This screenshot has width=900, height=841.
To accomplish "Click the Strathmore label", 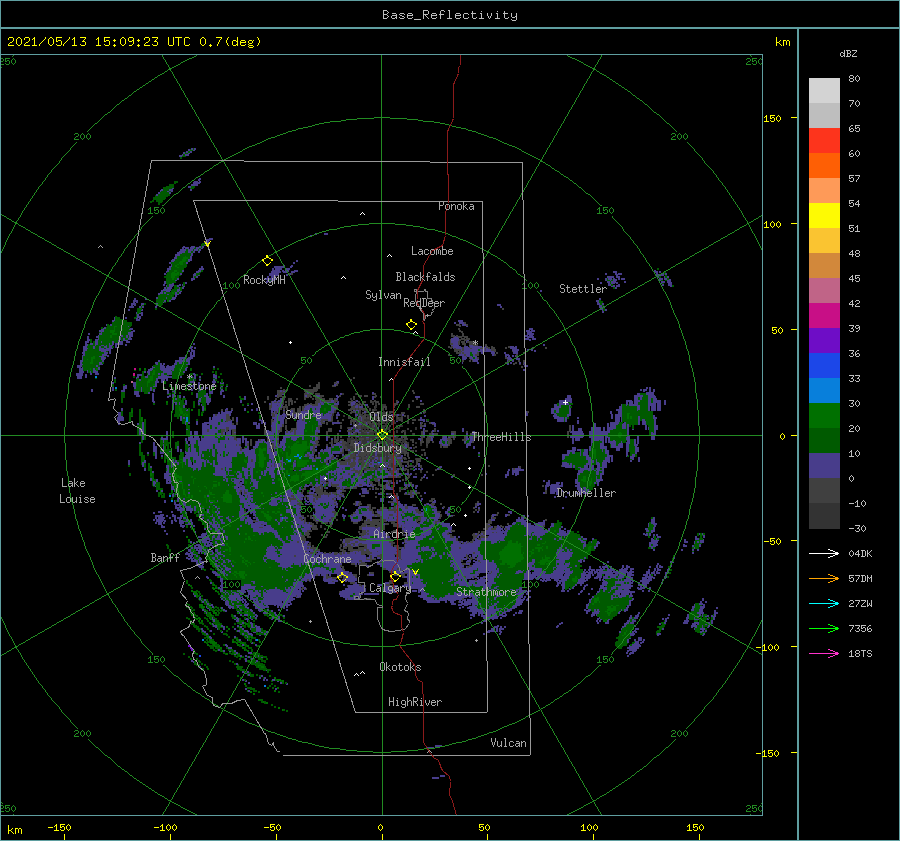I will [x=486, y=592].
